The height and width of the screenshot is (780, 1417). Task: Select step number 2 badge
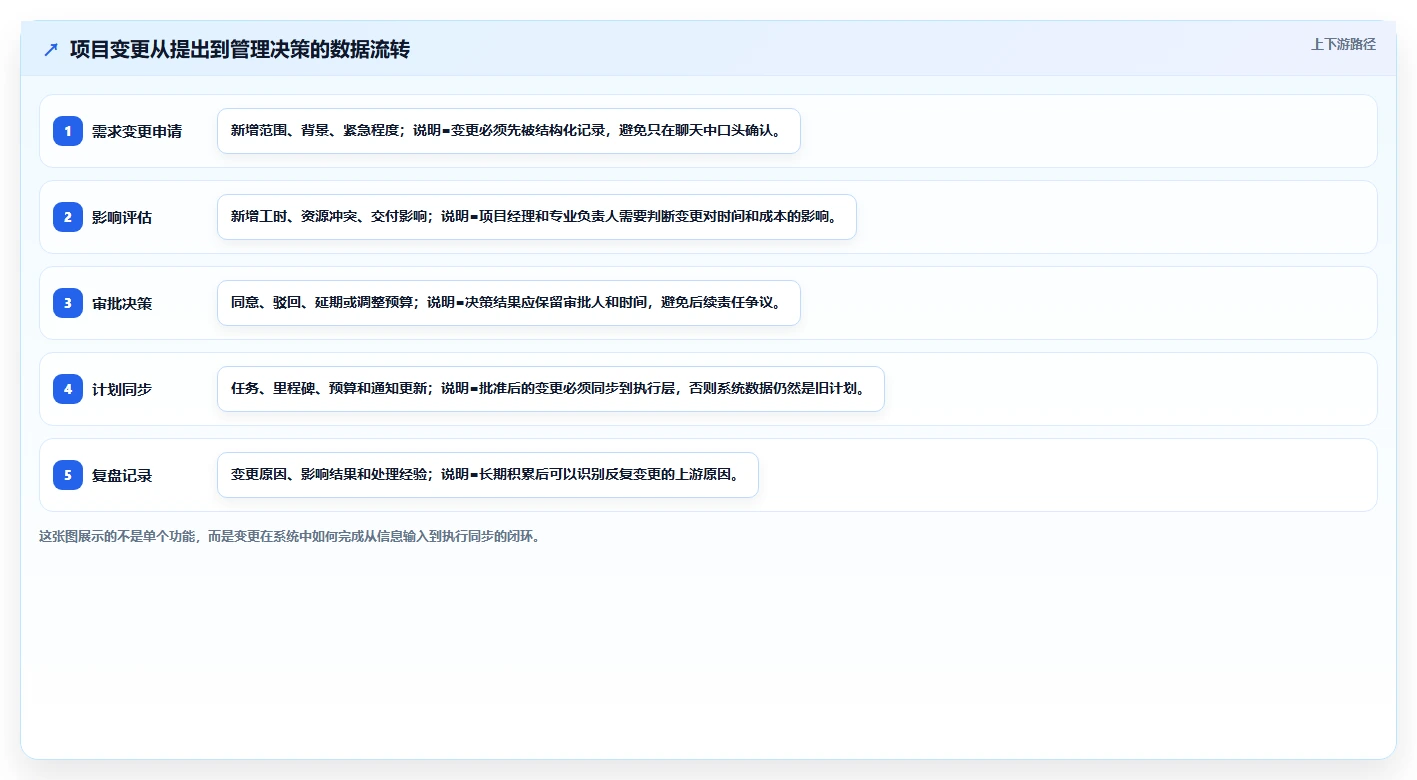pyautogui.click(x=68, y=217)
